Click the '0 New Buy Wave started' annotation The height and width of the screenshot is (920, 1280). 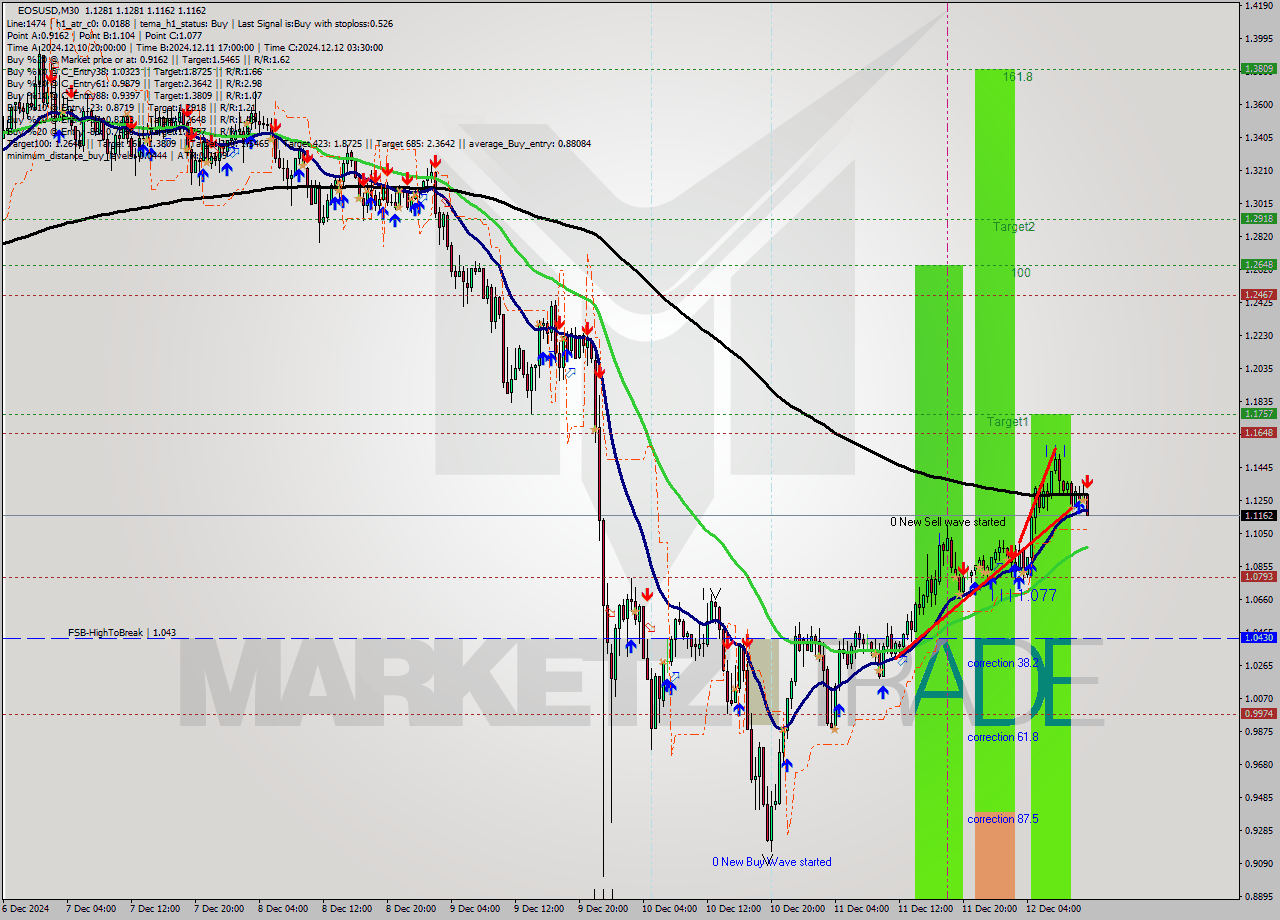(x=771, y=862)
